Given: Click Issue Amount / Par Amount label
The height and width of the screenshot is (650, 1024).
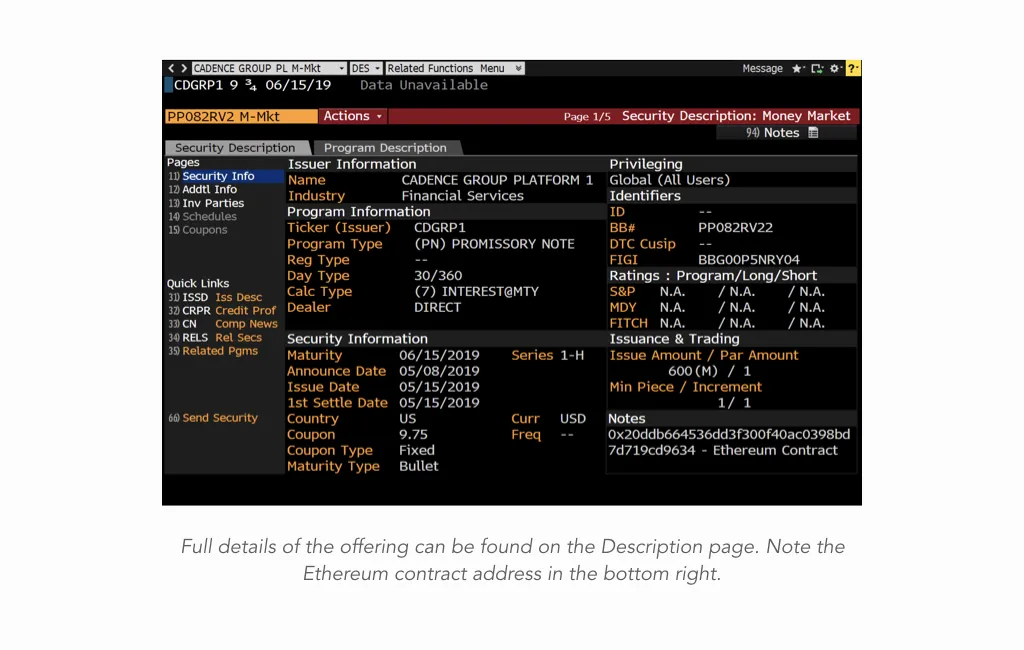Looking at the screenshot, I should pyautogui.click(x=703, y=355).
